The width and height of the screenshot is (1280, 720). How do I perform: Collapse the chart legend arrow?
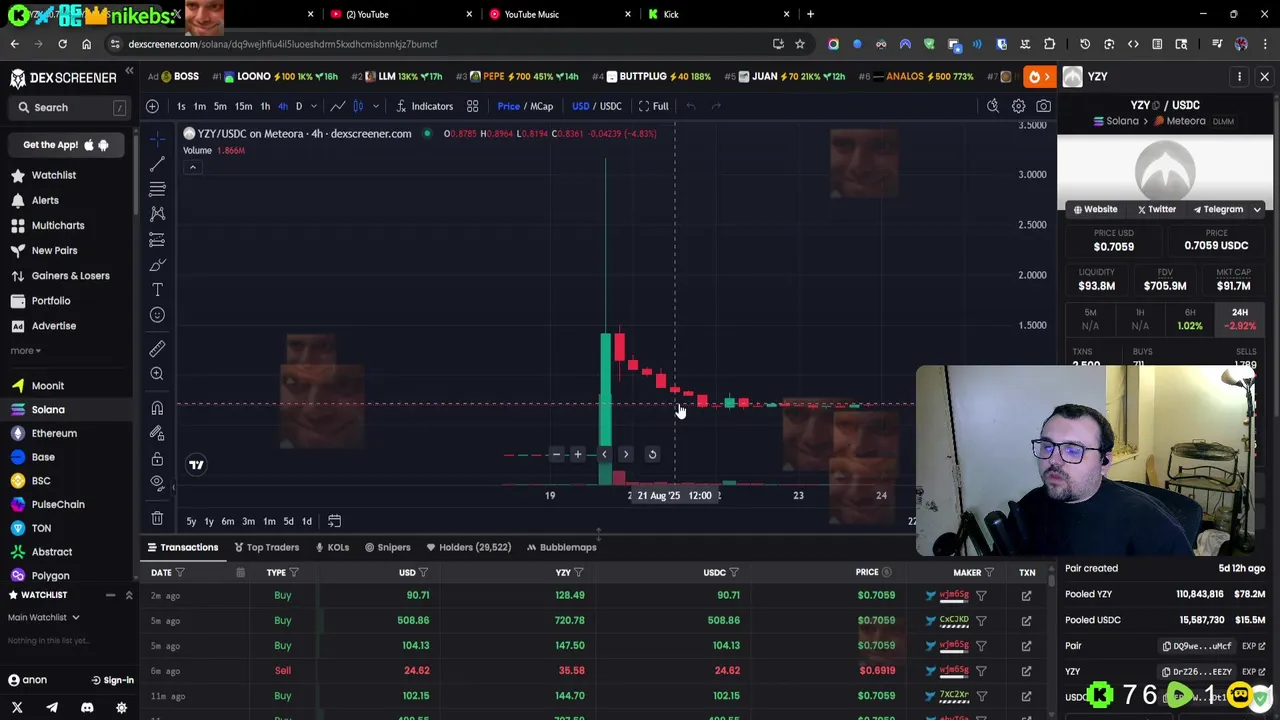[192, 167]
